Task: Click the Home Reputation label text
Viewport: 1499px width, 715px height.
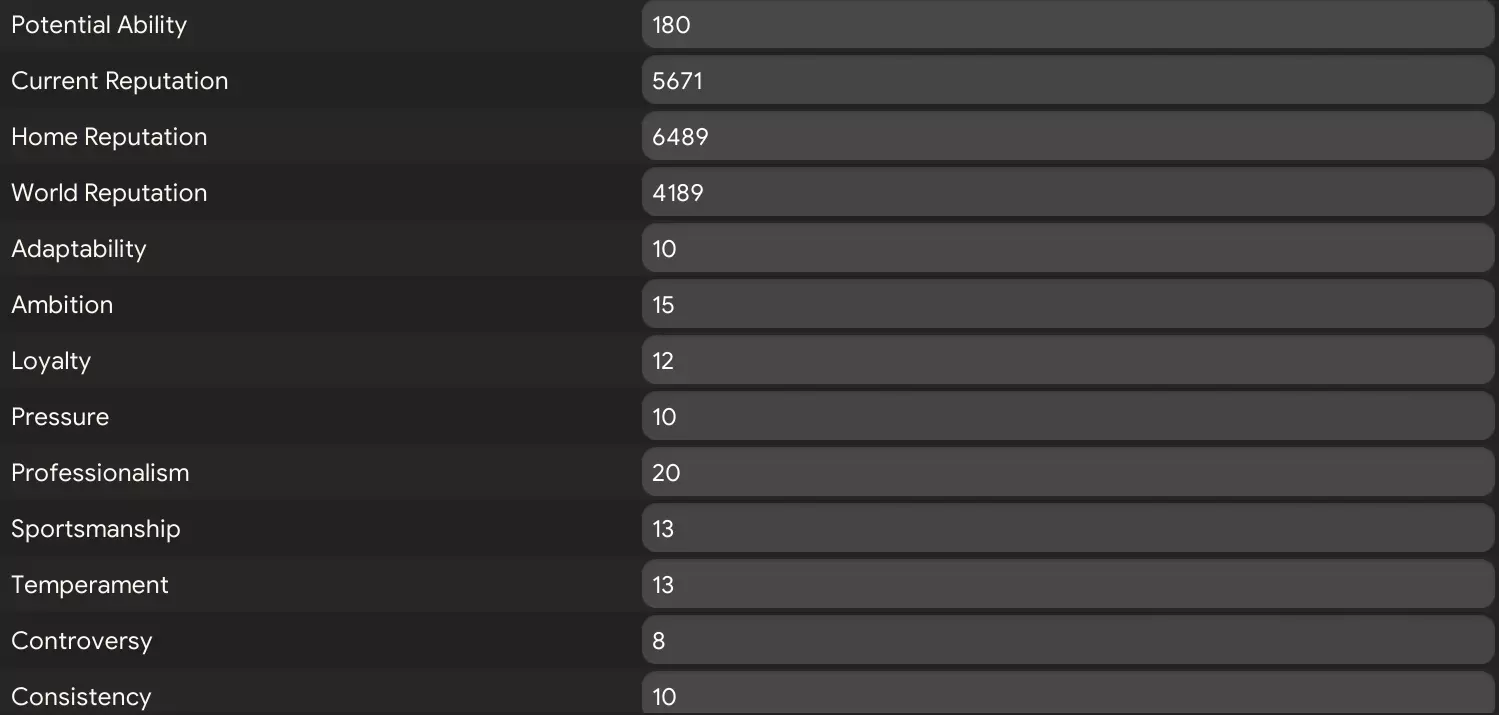Action: [109, 137]
